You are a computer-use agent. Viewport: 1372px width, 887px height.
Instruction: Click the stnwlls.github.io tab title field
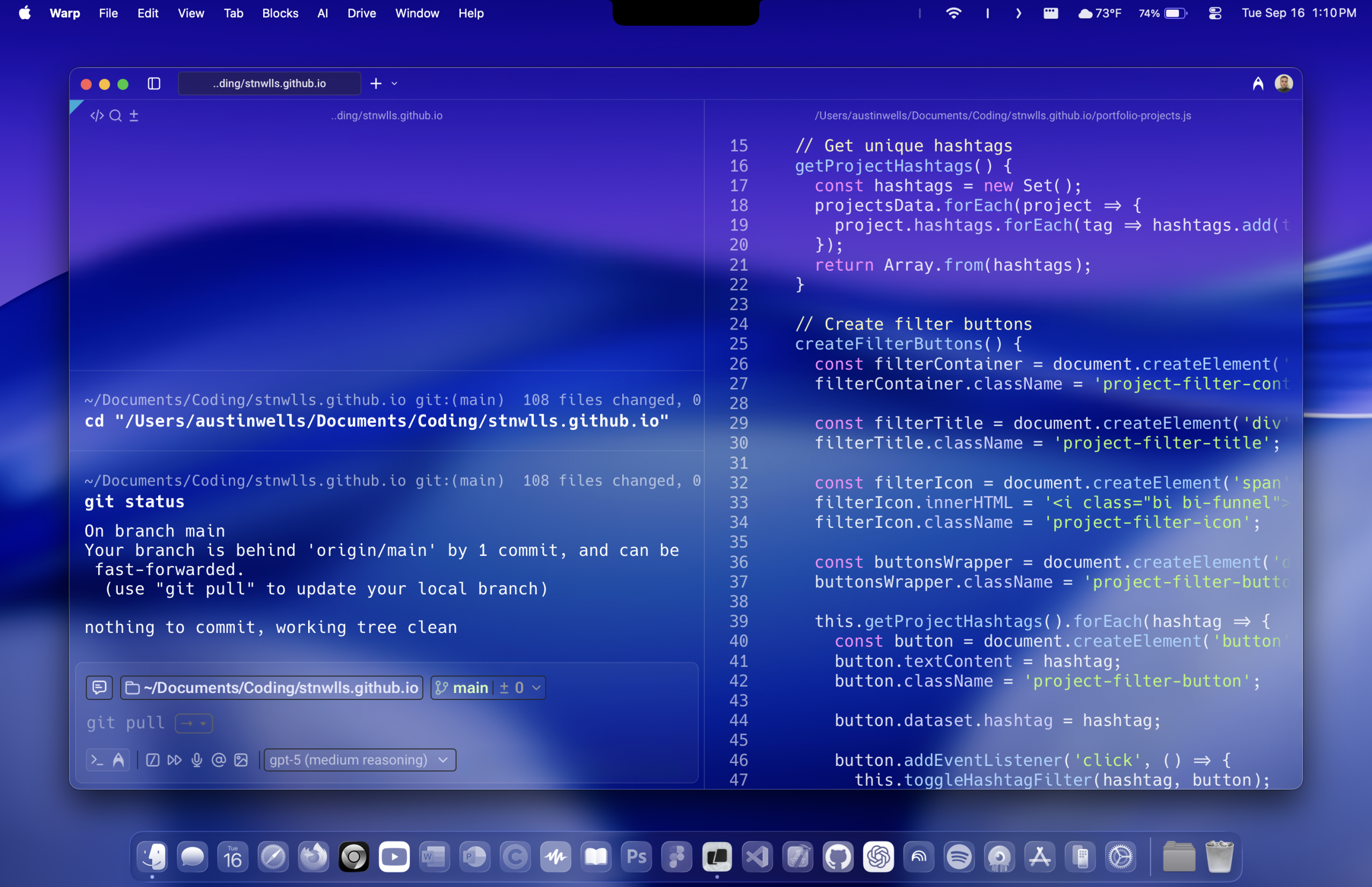pos(269,83)
